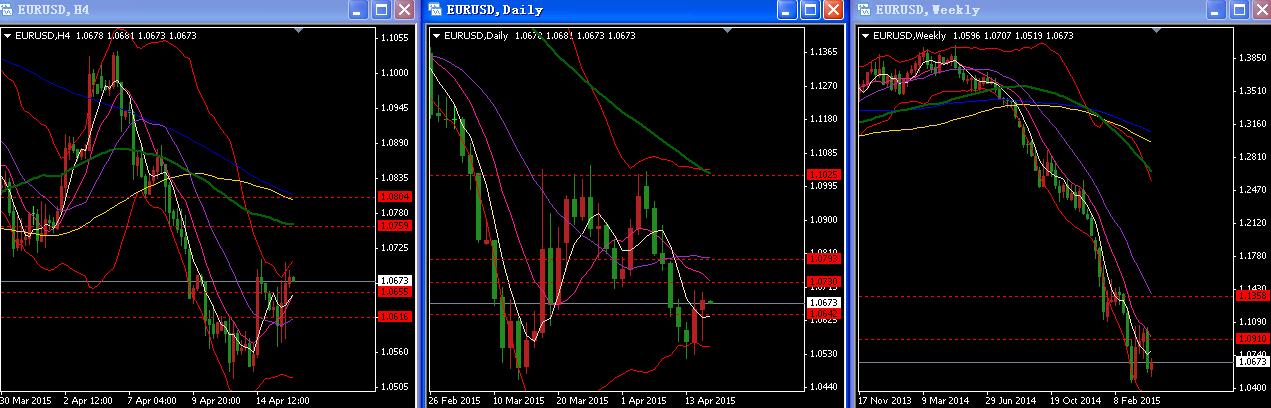Expand the triangle beside EURUSD,Daily chart label
1271x408 pixels.
pyautogui.click(x=437, y=36)
